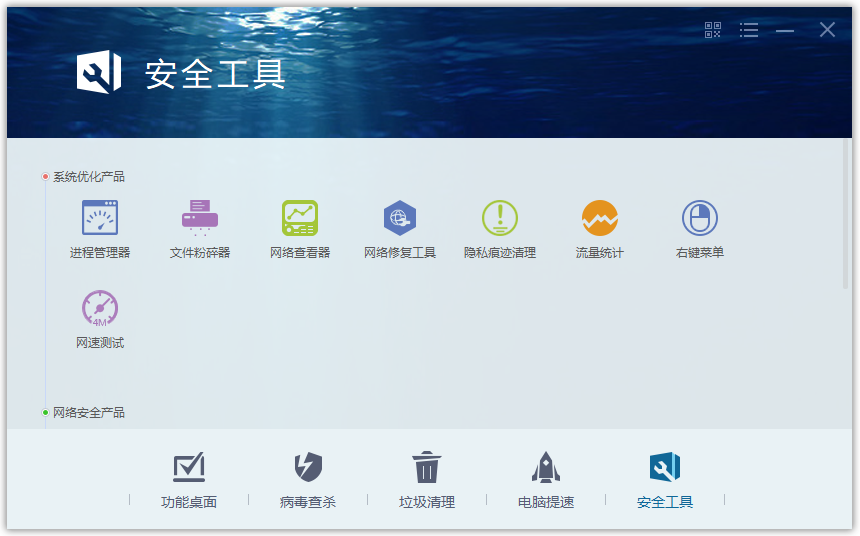
Task: Click the QR code icon in title bar
Action: (x=713, y=30)
